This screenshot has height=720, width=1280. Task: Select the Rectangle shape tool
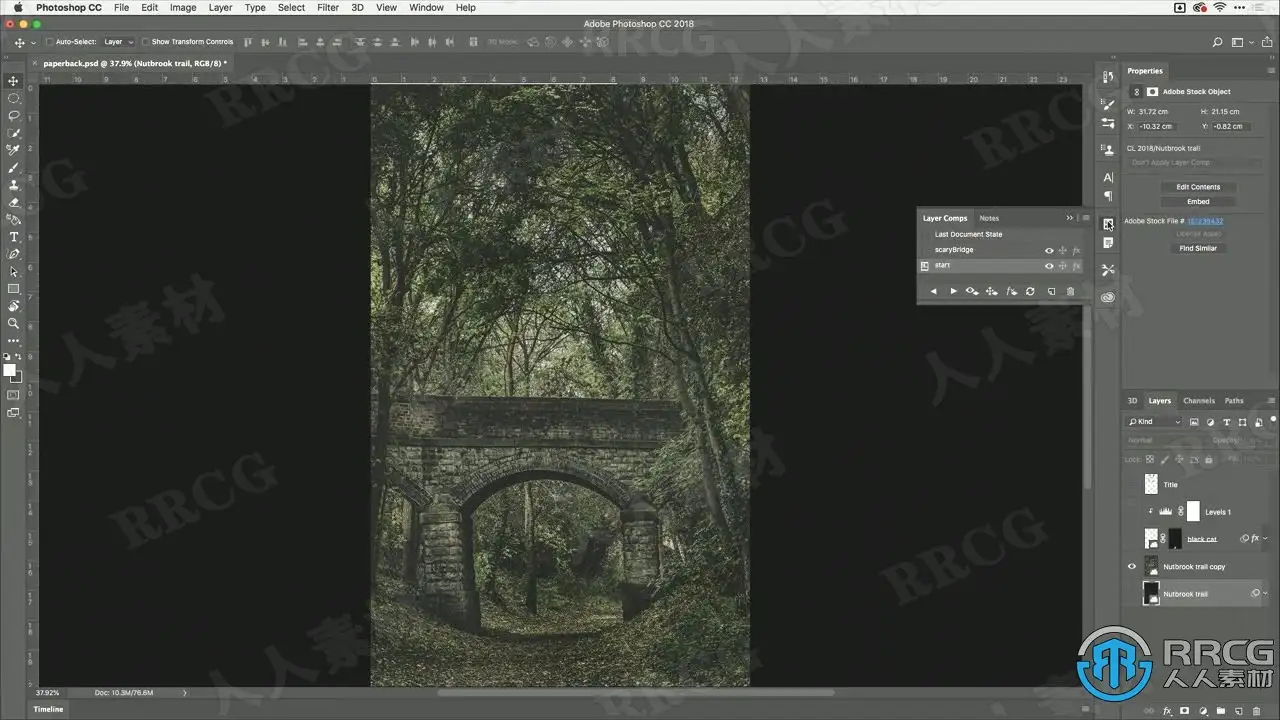coord(14,289)
